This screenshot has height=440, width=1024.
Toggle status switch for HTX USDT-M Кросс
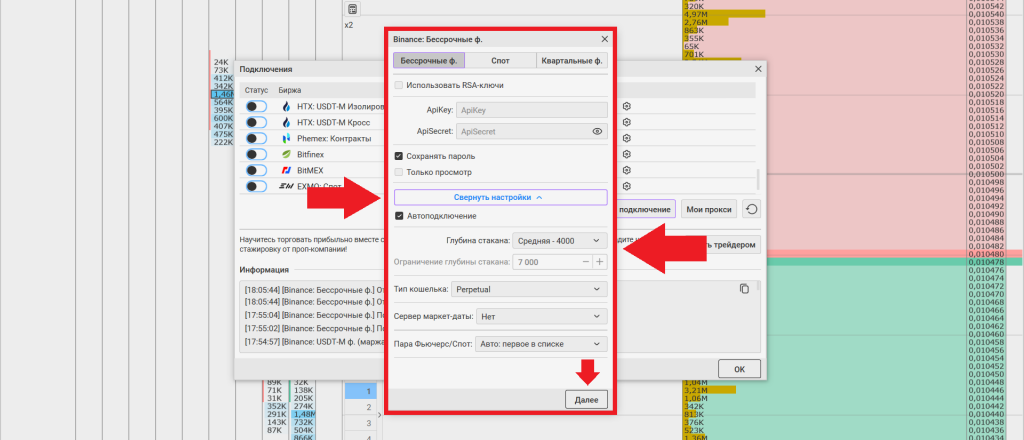point(257,122)
